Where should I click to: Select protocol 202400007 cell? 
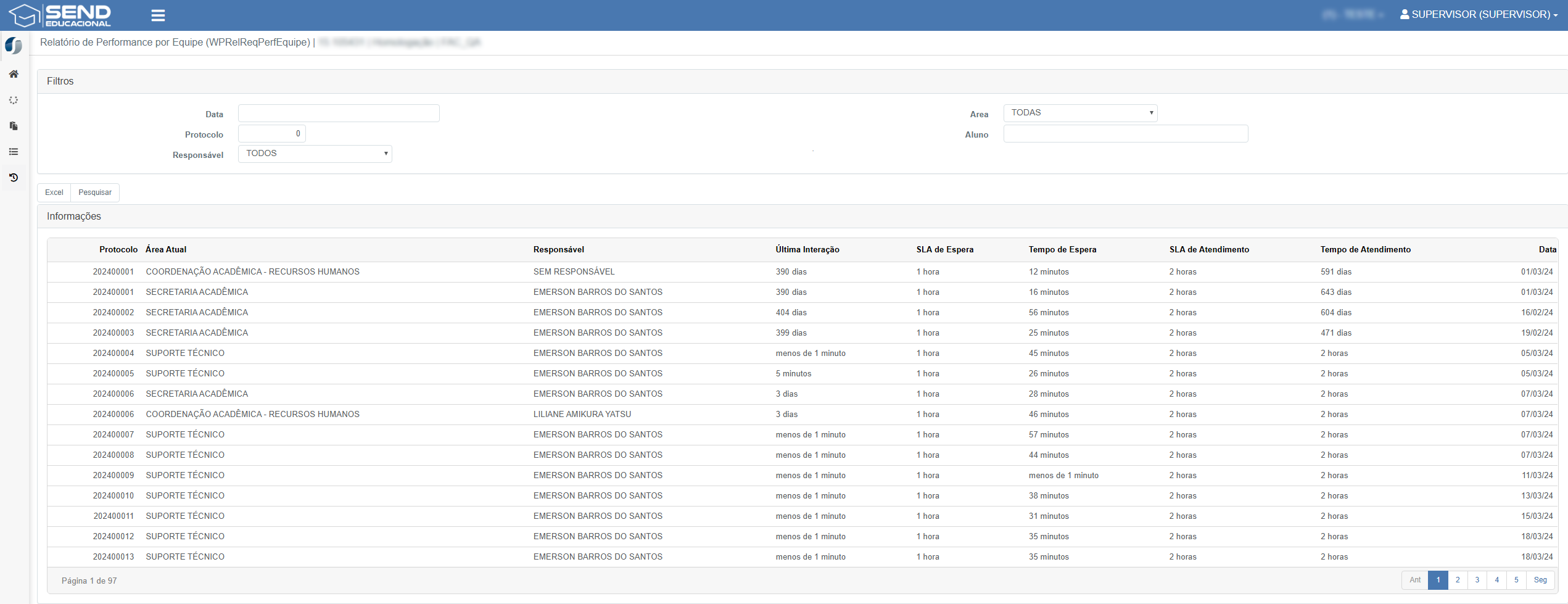pos(113,435)
